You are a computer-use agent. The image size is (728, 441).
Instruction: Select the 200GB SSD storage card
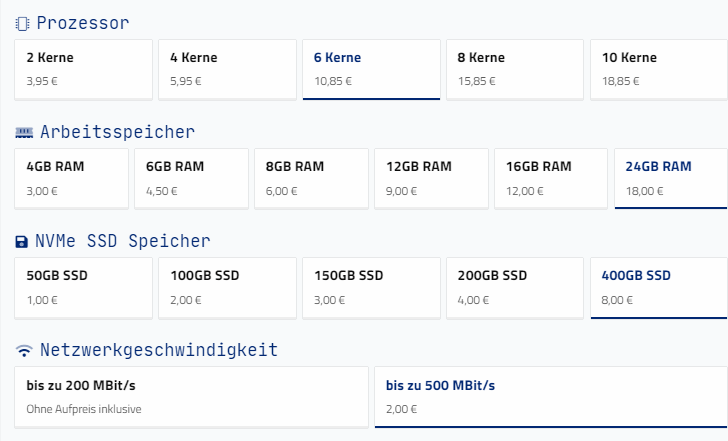tap(515, 288)
